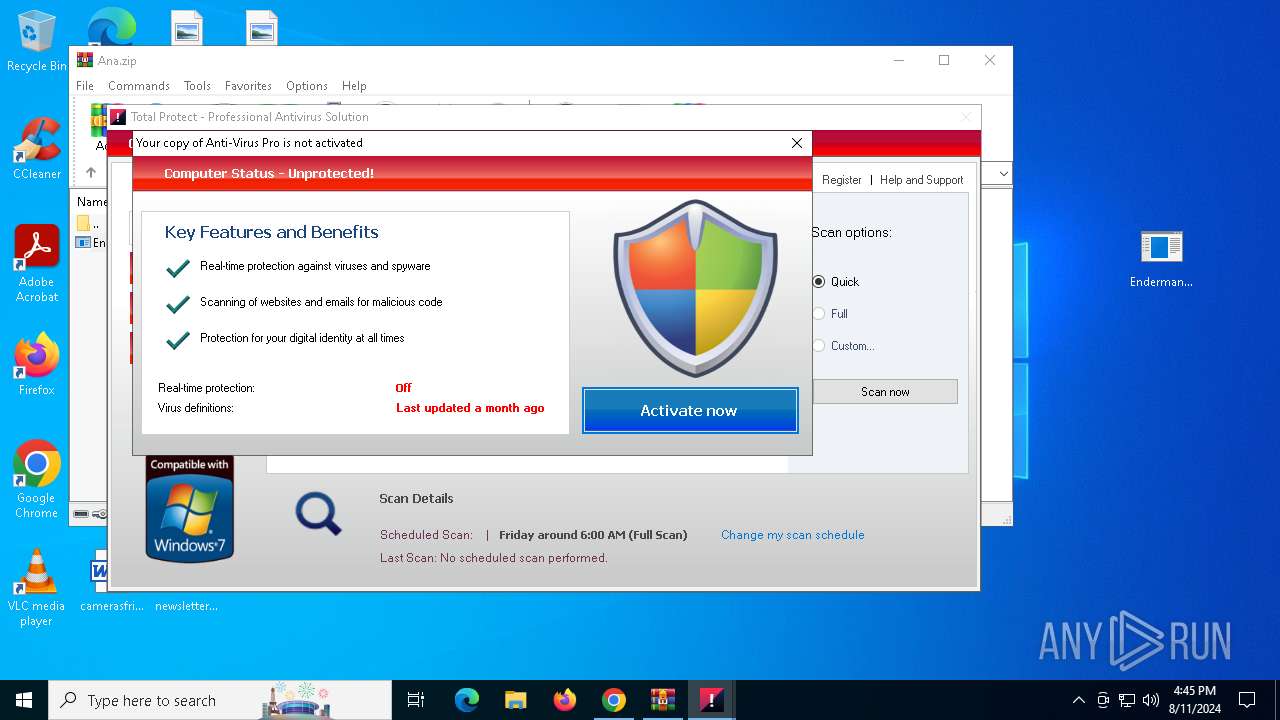The width and height of the screenshot is (1280, 720).
Task: Click the volume speaker tray icon
Action: 1151,700
